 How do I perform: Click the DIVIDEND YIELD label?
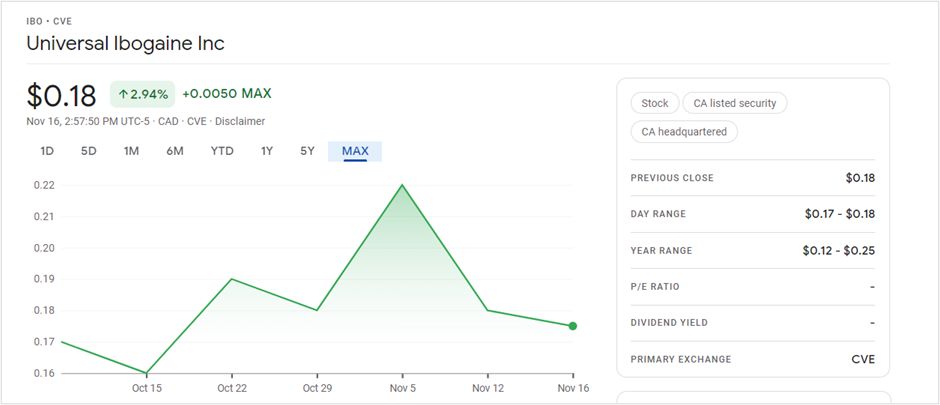coord(669,322)
